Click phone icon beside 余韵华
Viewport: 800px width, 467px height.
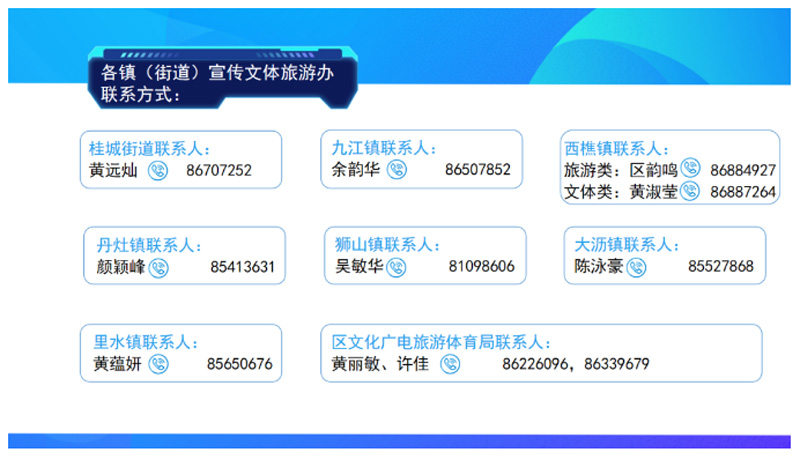point(397,169)
